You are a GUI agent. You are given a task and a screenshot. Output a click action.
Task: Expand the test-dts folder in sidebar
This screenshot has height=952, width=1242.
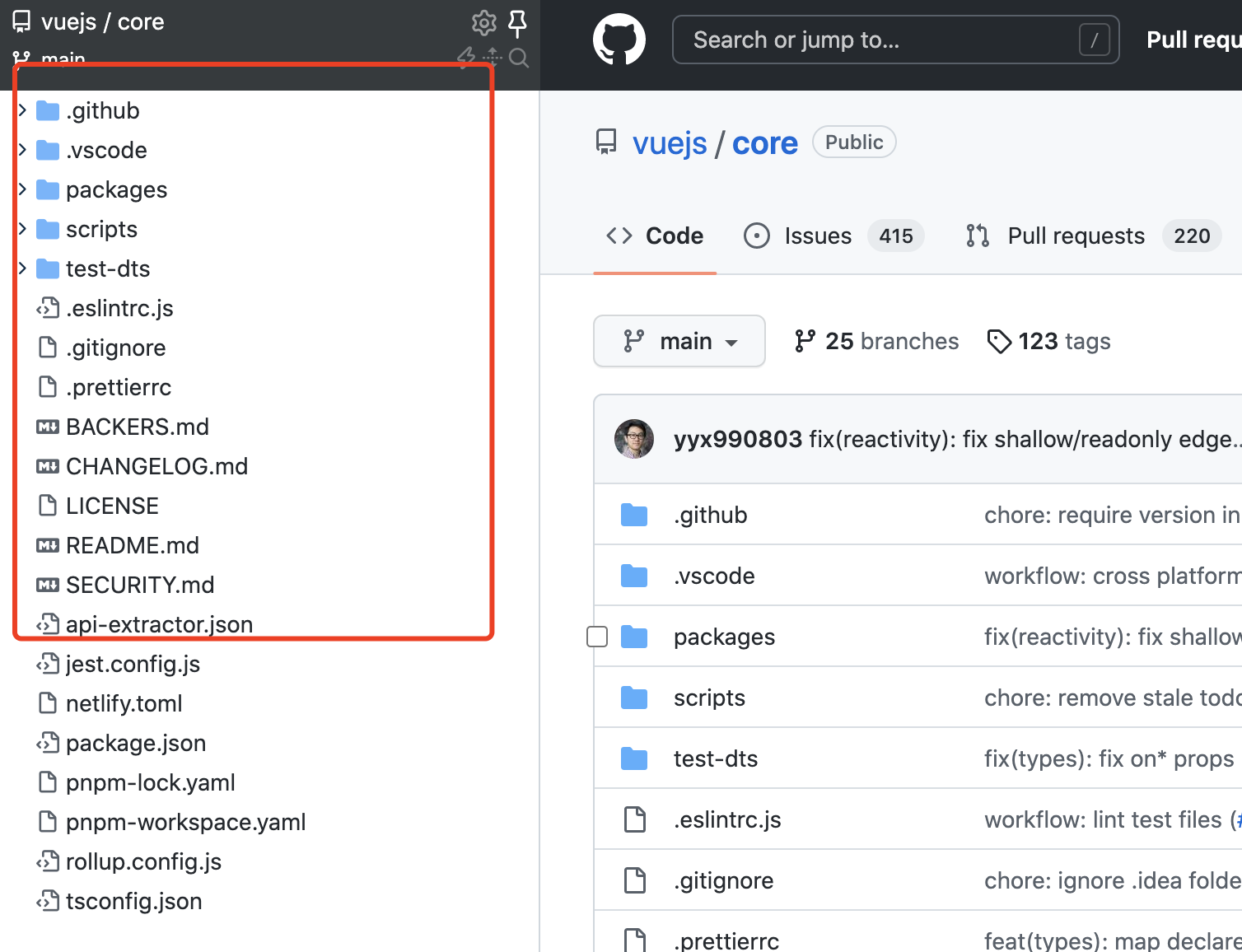pyautogui.click(x=23, y=268)
